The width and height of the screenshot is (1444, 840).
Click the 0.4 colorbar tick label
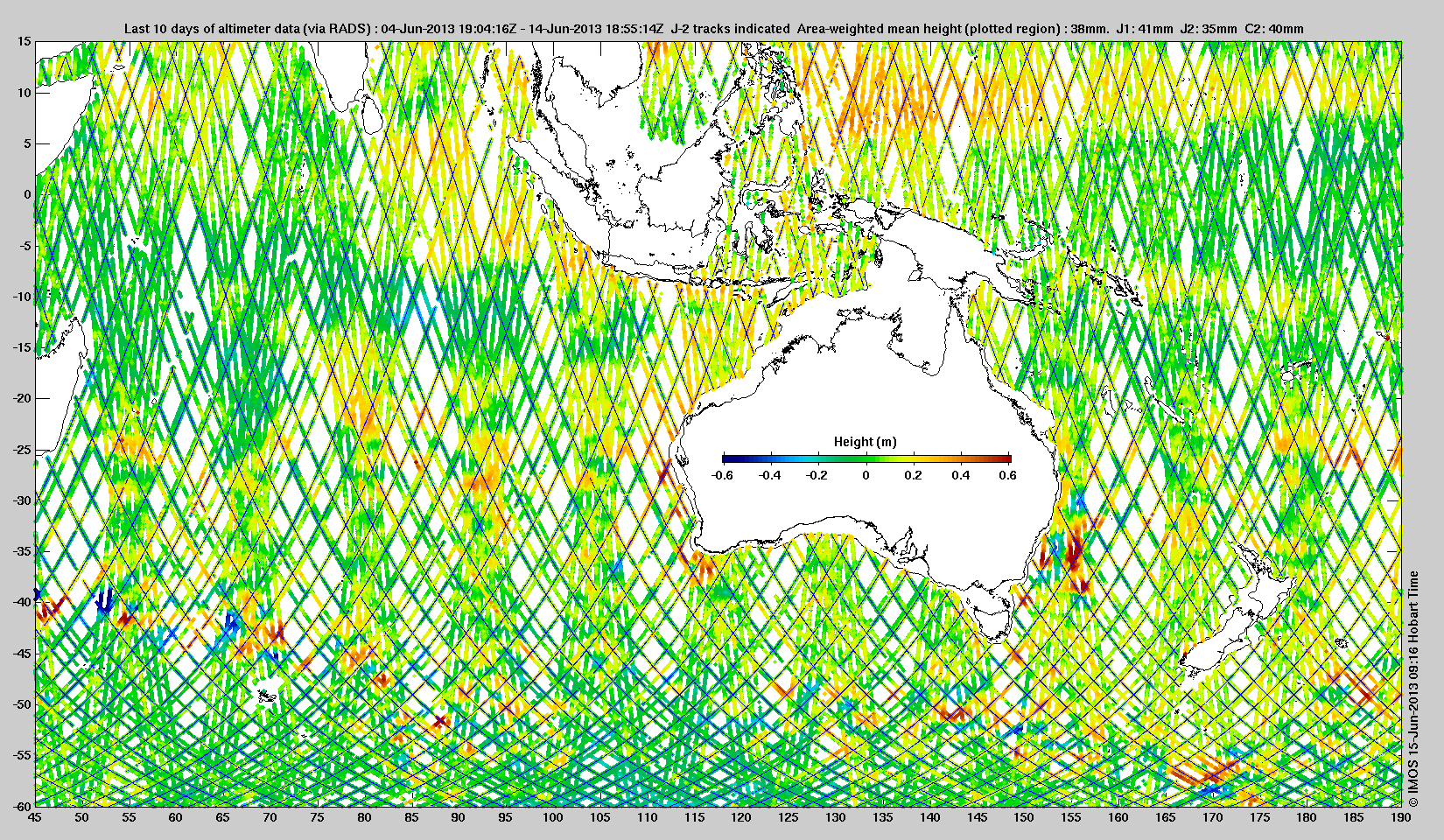click(961, 475)
